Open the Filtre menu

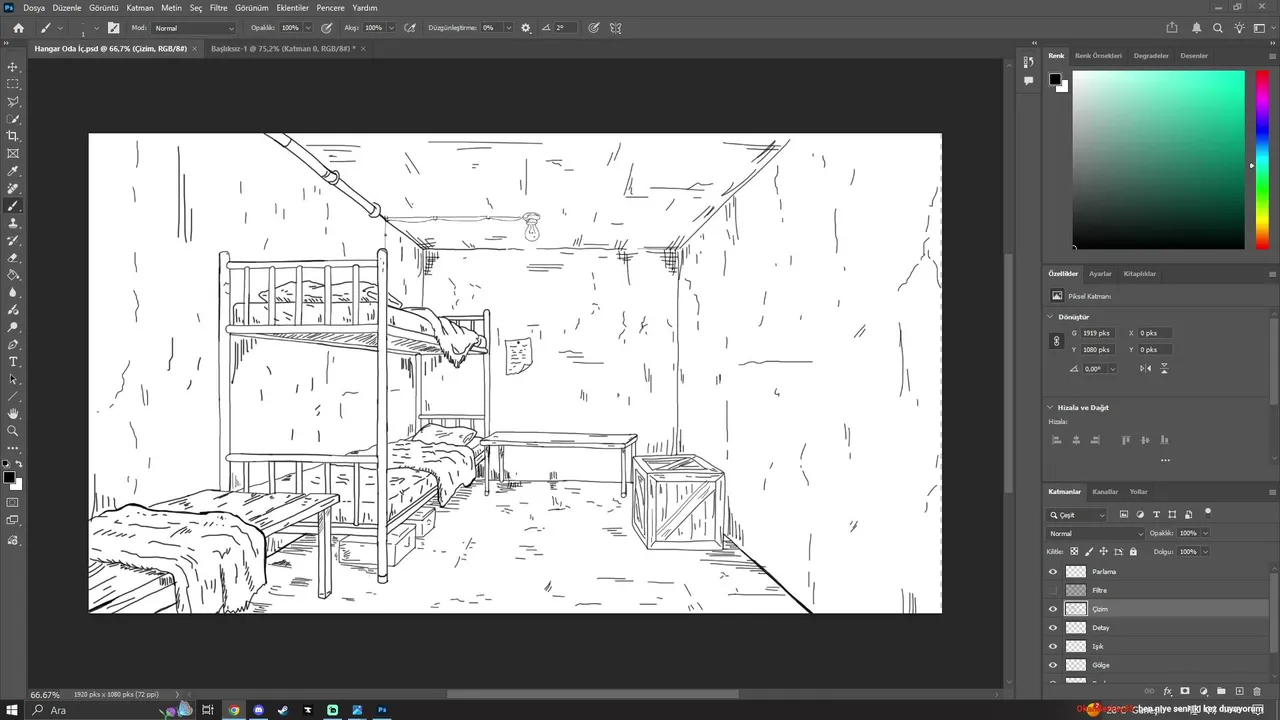coord(219,8)
